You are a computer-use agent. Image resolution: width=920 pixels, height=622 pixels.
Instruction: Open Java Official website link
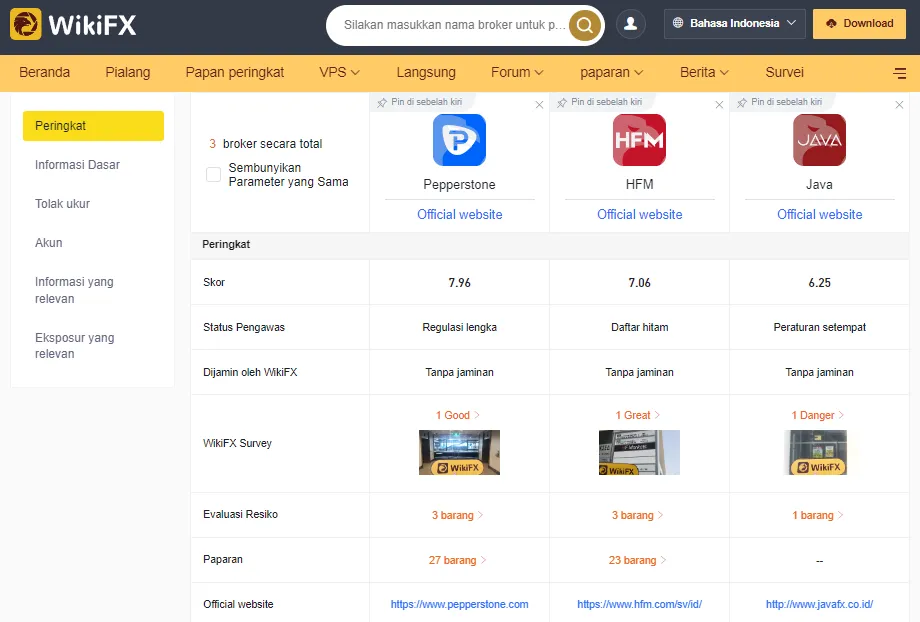[x=820, y=214]
